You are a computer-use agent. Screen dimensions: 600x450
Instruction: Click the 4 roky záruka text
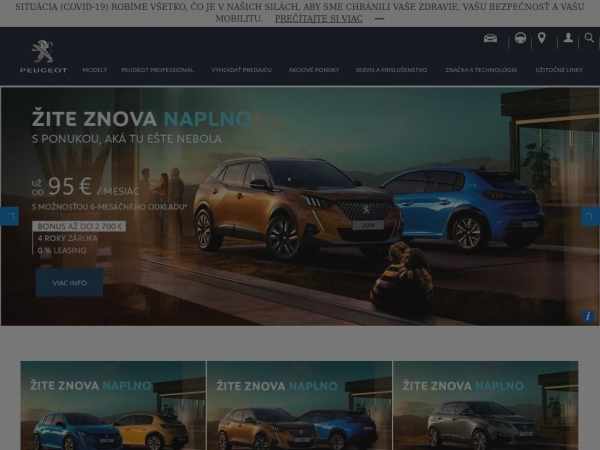click(68, 238)
